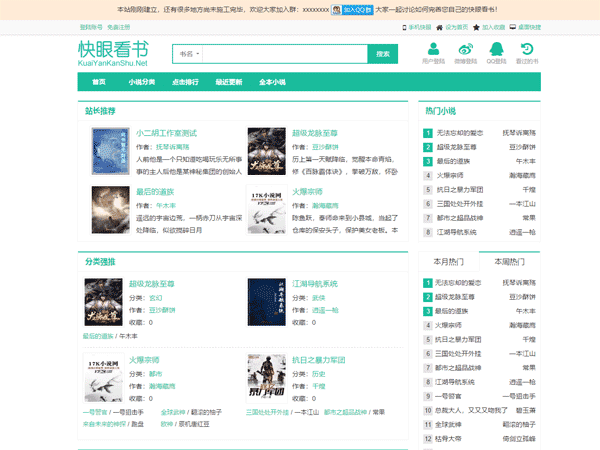600x450 pixels.
Task: Open the 小二胡工作室测试 book title link
Action: coord(166,132)
